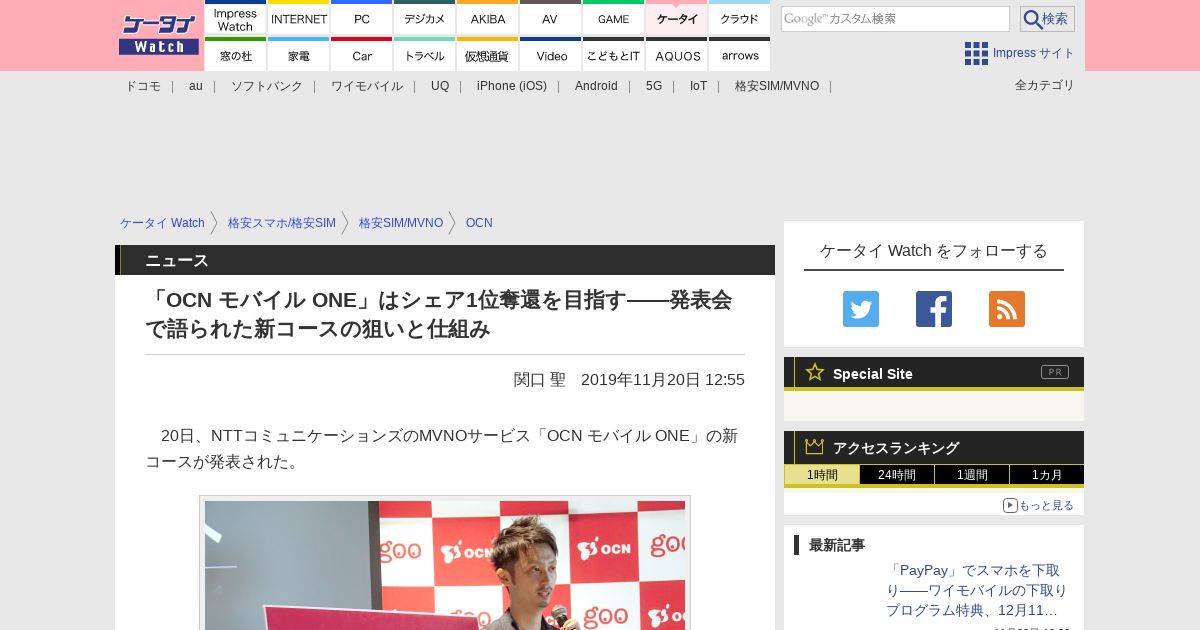Select the ワイモバイル category link
The height and width of the screenshot is (630, 1200).
(367, 86)
